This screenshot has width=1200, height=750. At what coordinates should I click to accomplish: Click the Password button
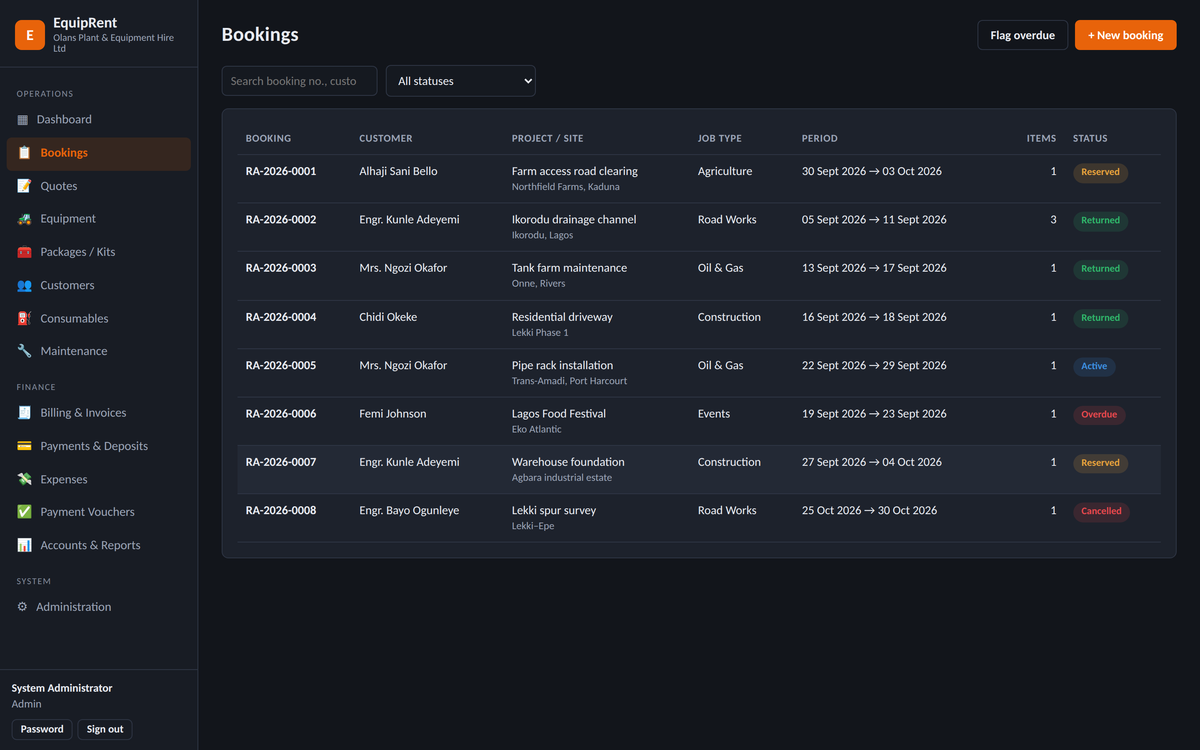click(x=42, y=729)
